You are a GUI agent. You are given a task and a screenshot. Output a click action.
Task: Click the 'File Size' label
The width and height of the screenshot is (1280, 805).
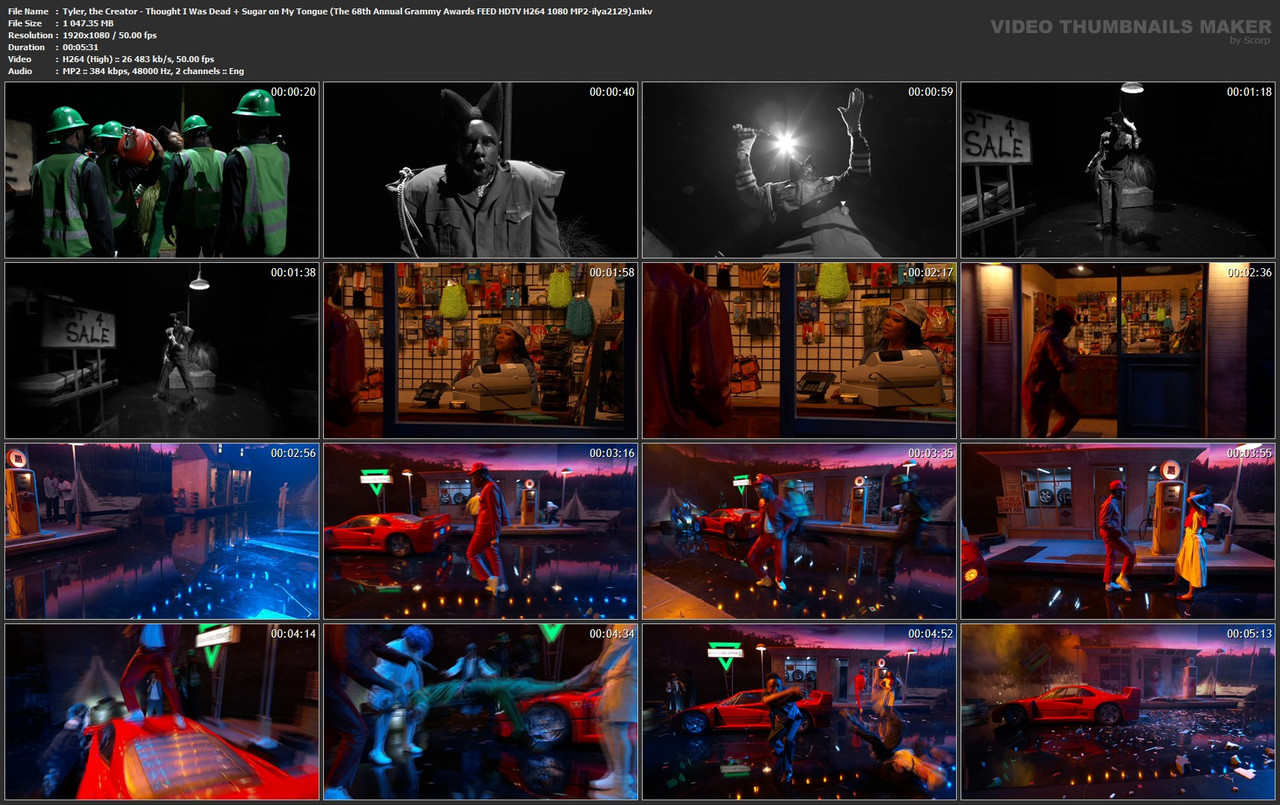pos(25,23)
